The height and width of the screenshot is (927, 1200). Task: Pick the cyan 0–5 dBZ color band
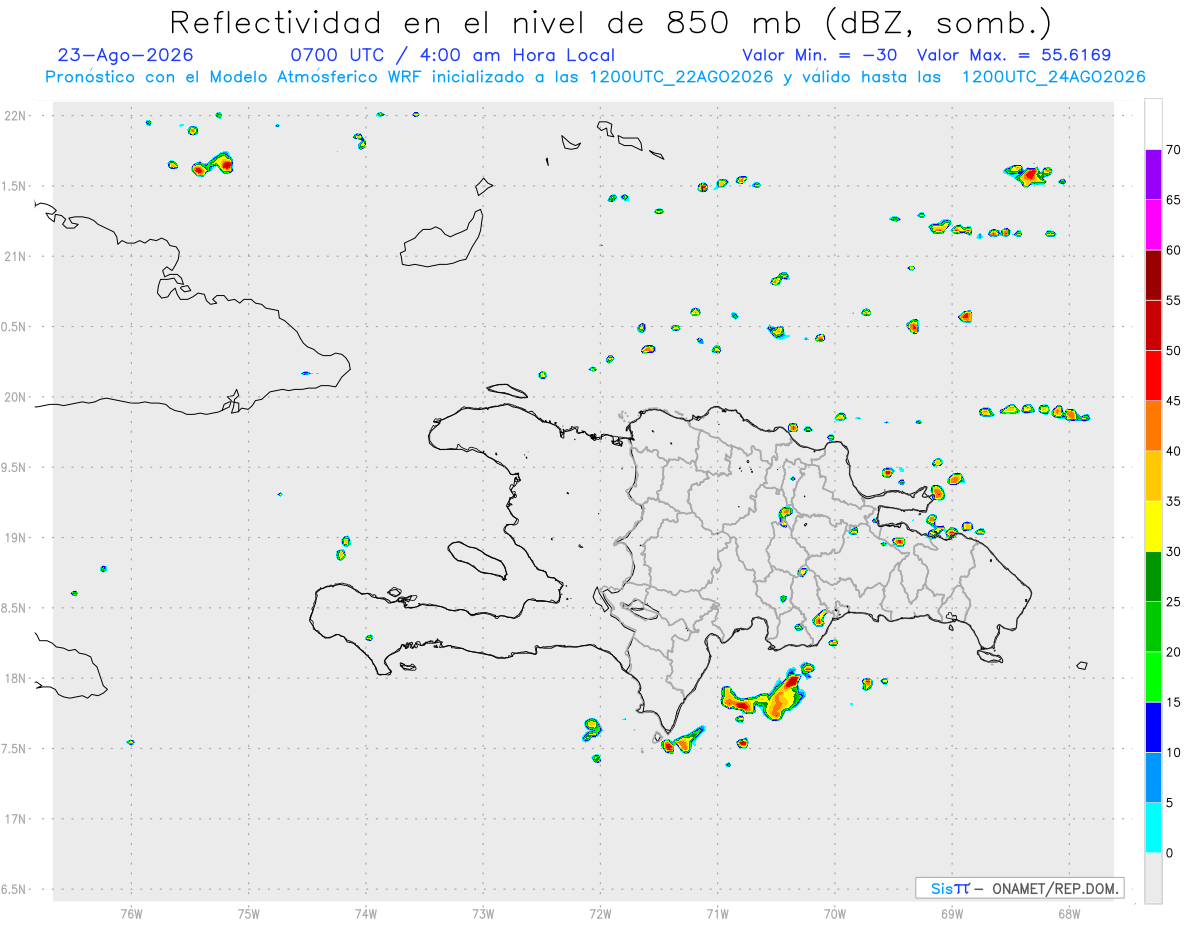point(1153,828)
